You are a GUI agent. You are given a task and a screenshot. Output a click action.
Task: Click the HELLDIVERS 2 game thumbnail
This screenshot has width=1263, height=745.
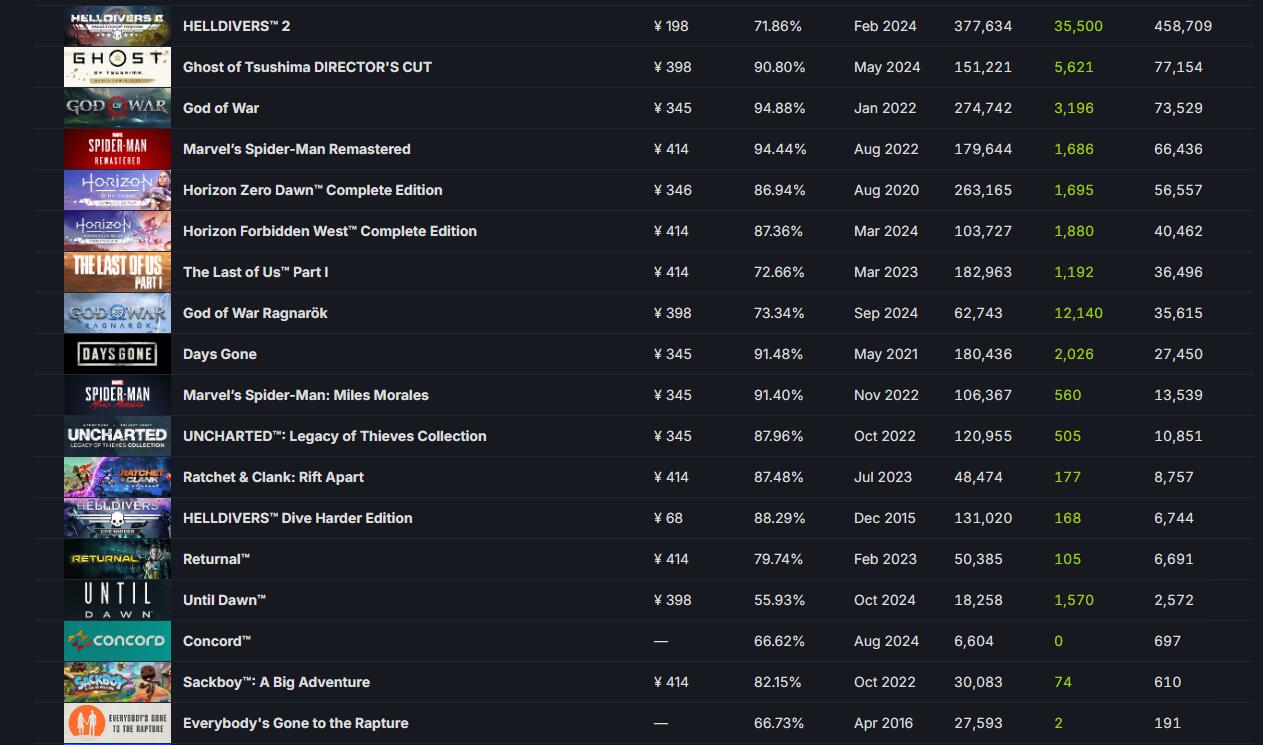[117, 26]
